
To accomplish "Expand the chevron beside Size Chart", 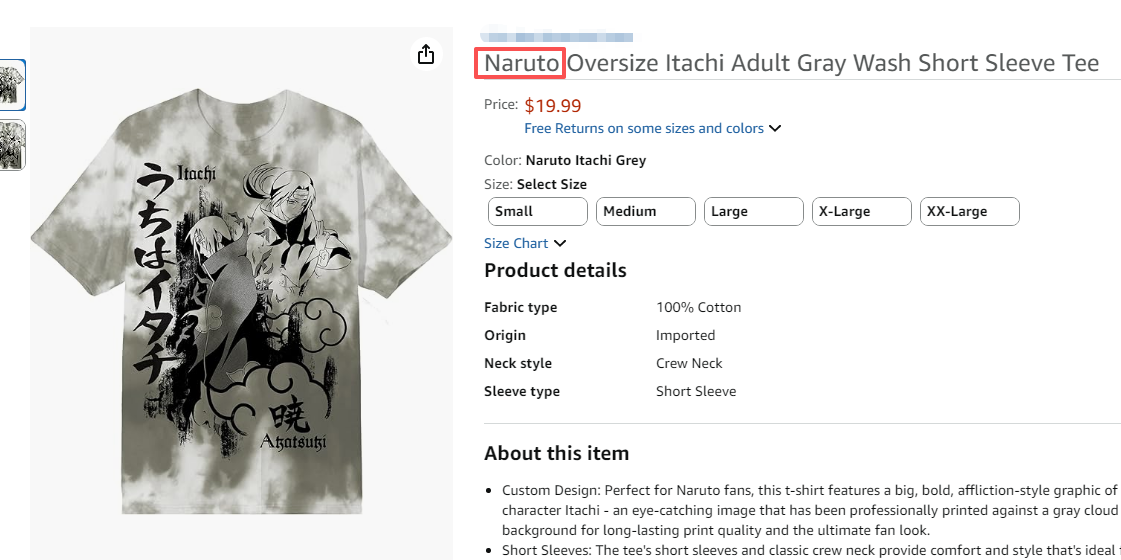I will [x=560, y=243].
